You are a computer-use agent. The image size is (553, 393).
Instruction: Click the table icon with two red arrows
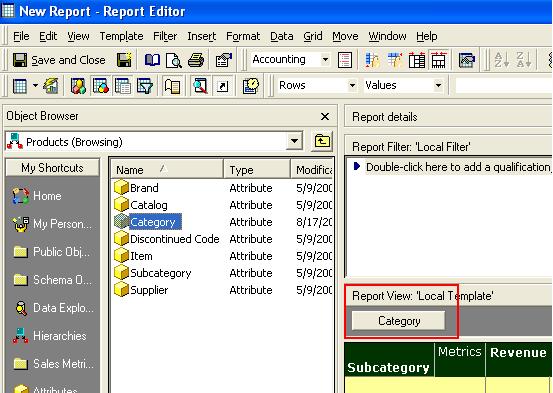417,60
